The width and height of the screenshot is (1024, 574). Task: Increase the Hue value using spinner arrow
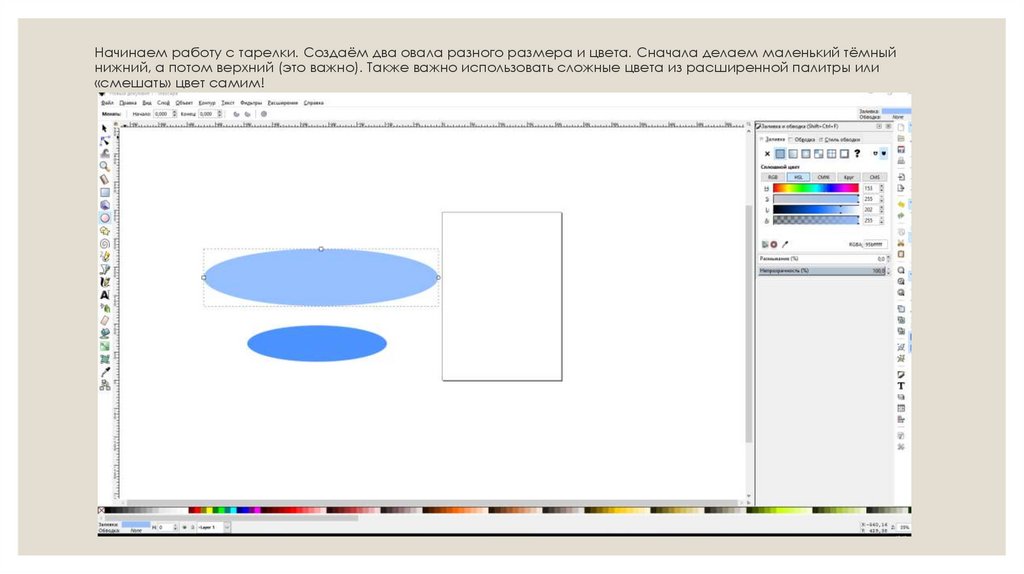pos(882,186)
